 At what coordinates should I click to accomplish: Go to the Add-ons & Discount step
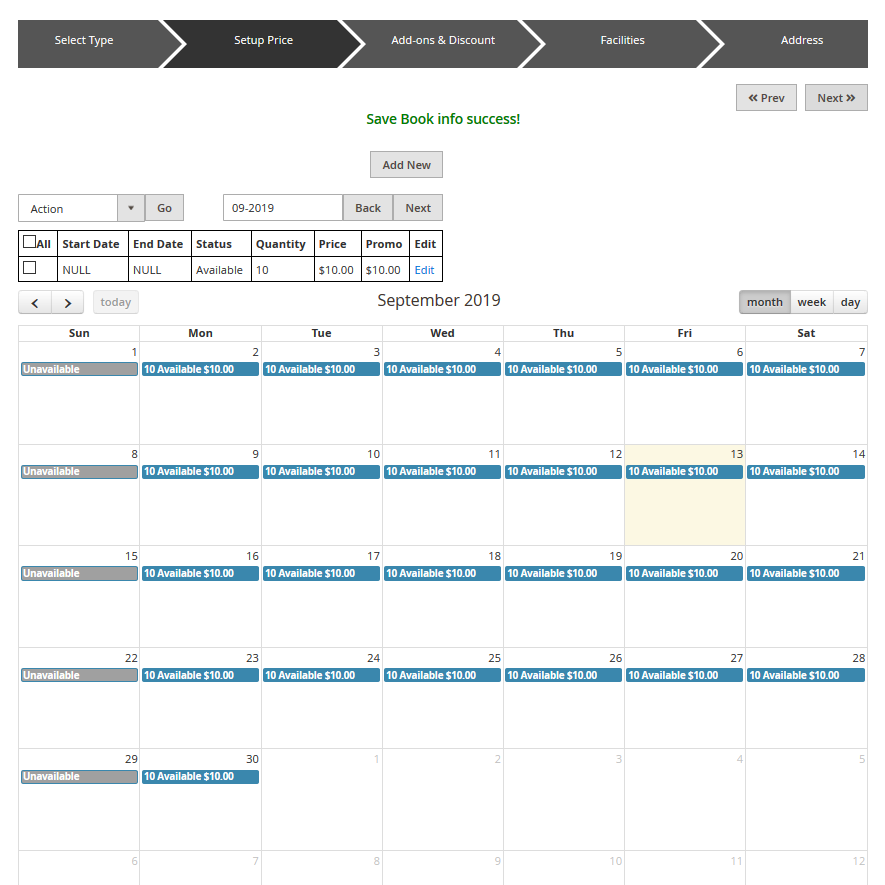click(443, 41)
